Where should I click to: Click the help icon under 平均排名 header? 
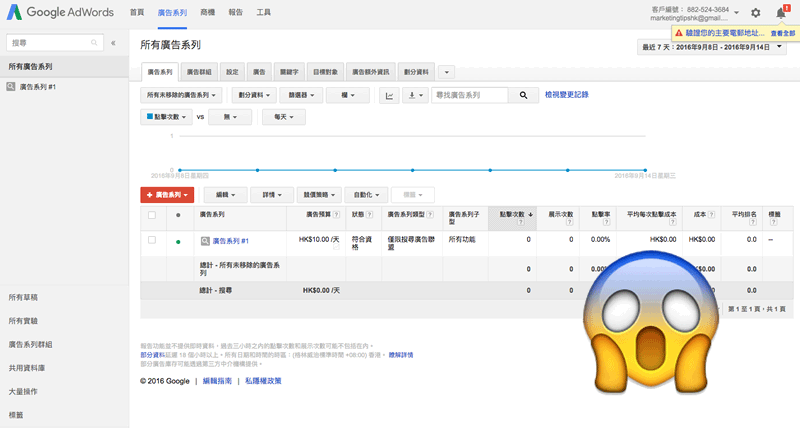753,222
